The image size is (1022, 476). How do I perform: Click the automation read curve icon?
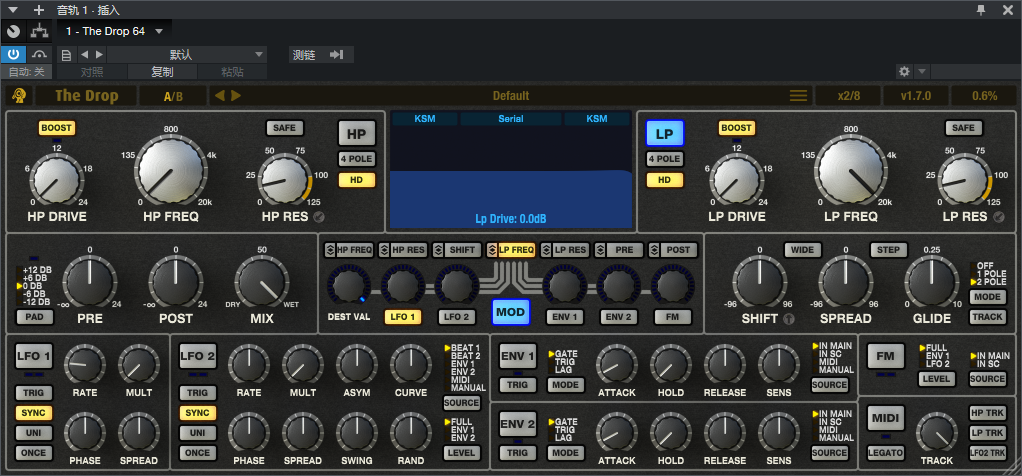[x=40, y=55]
